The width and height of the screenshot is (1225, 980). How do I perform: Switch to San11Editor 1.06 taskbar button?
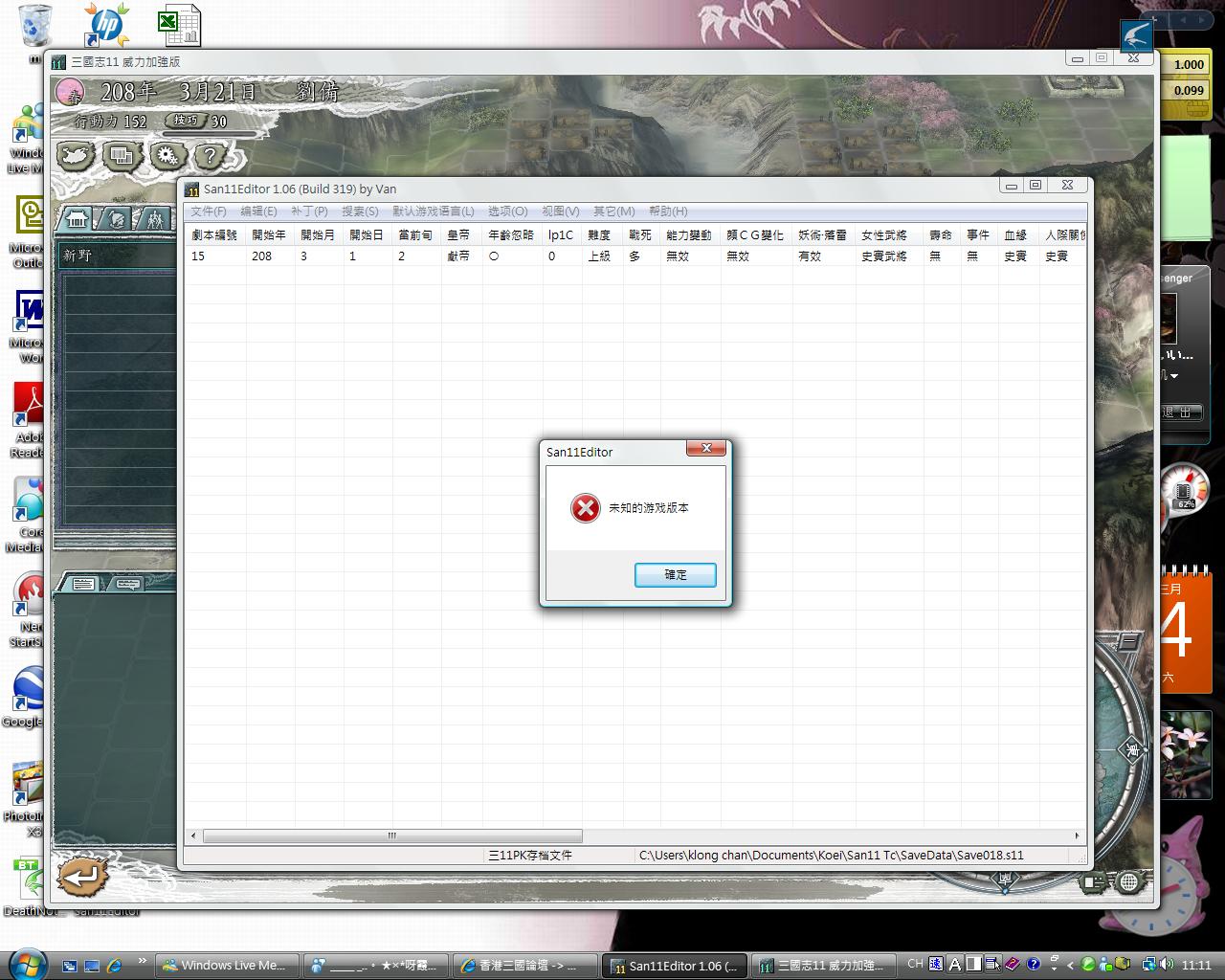point(676,966)
